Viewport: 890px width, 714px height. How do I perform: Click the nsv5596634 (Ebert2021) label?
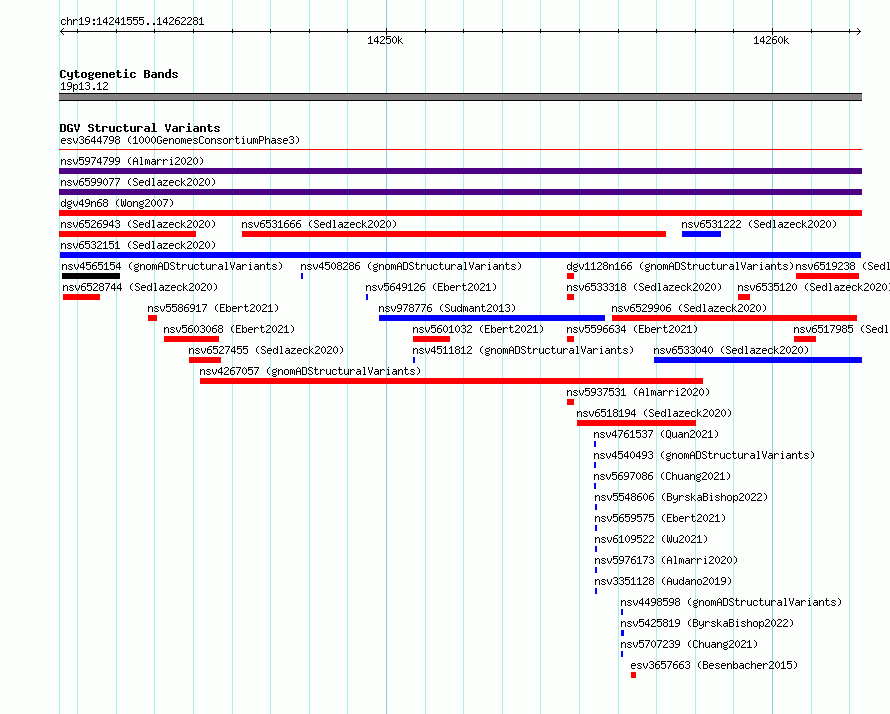click(x=632, y=329)
